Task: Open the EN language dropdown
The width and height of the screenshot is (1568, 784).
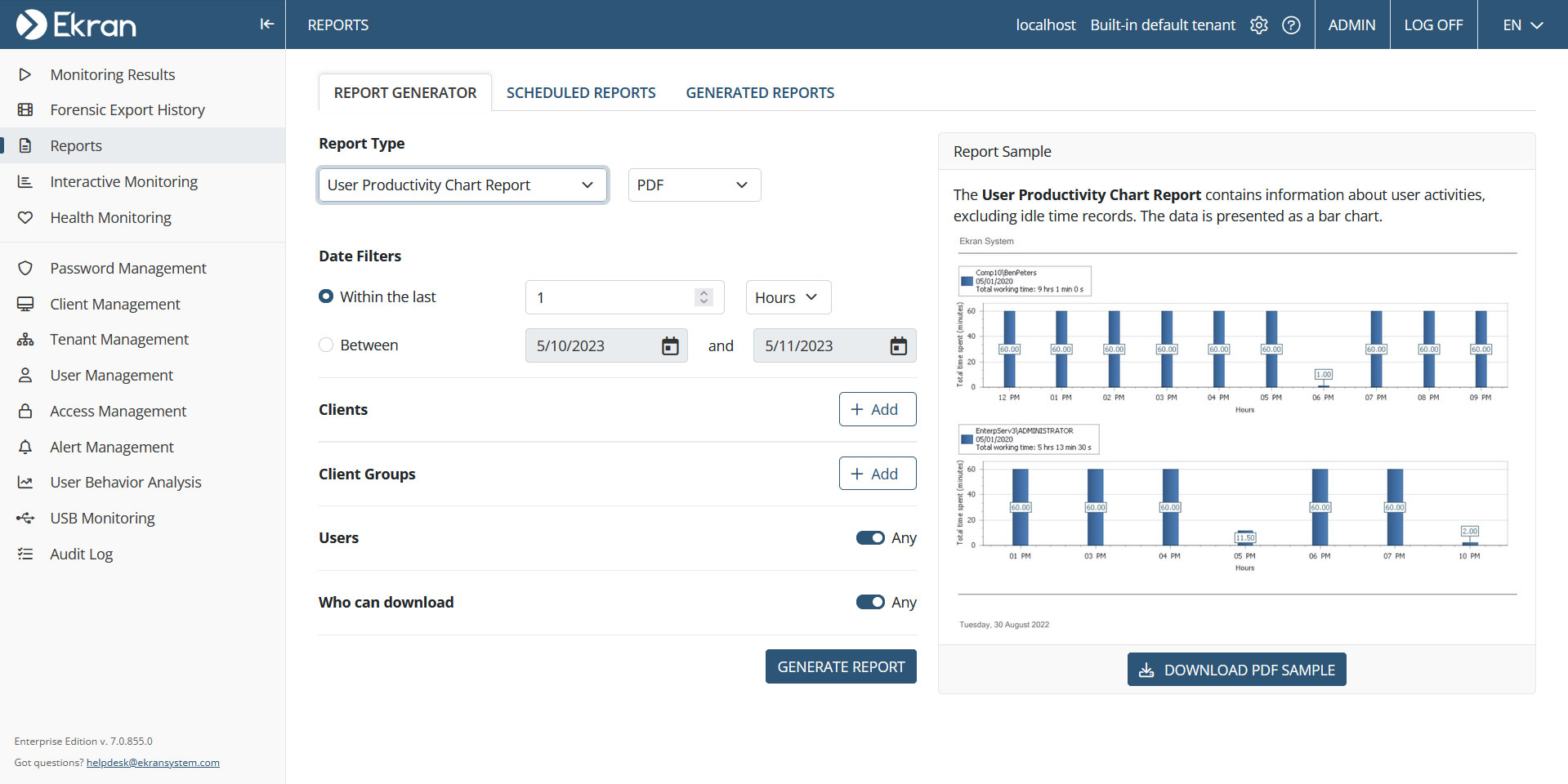Action: [1523, 24]
